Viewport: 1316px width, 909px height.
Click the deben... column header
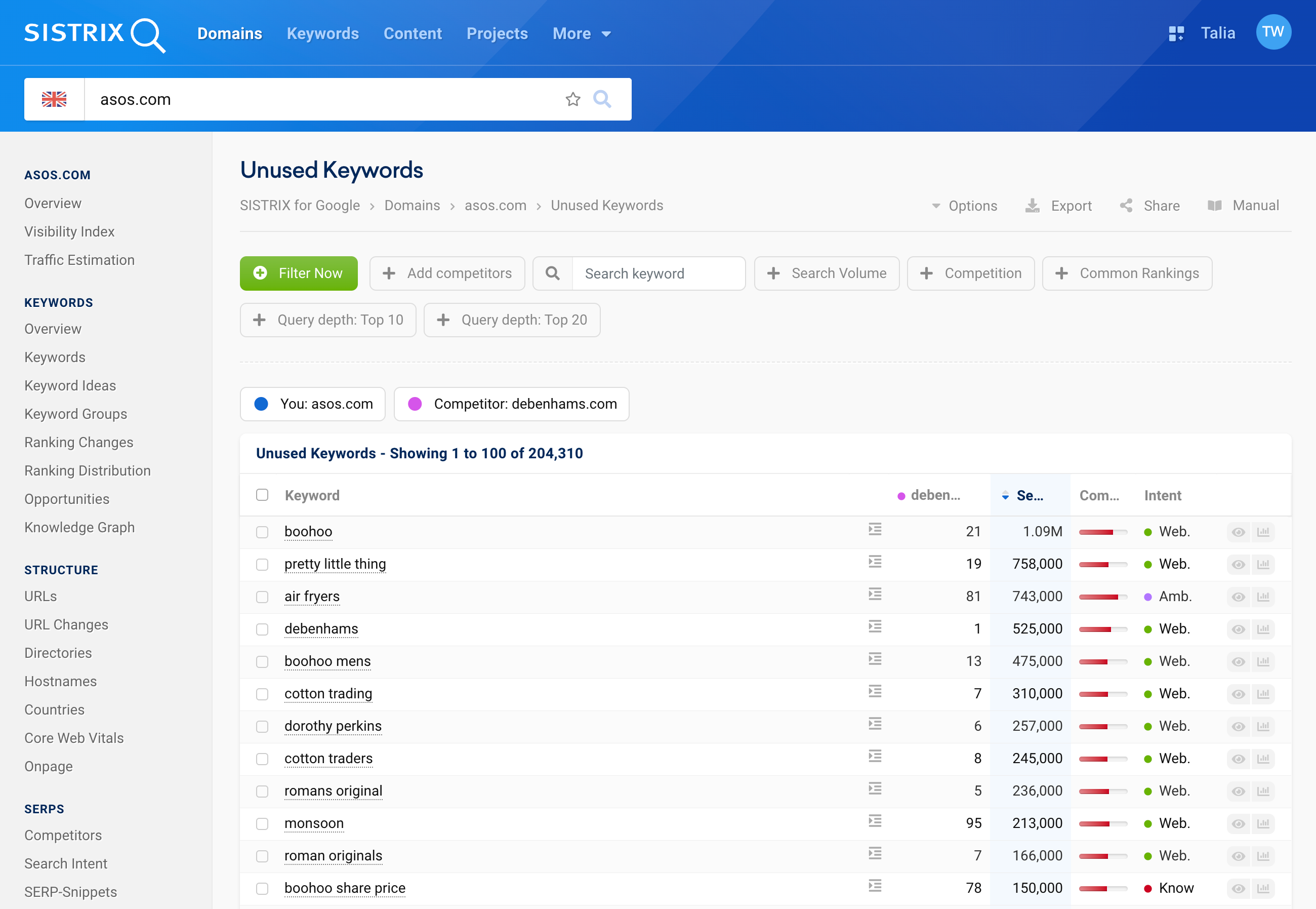coord(929,495)
